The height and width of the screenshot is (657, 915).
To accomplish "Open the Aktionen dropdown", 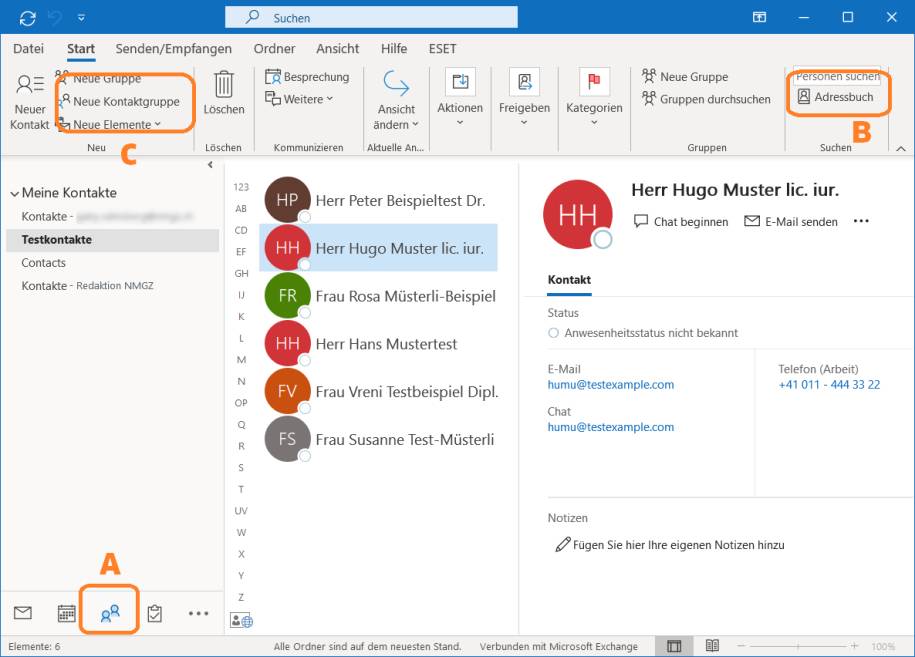I will coord(460,97).
